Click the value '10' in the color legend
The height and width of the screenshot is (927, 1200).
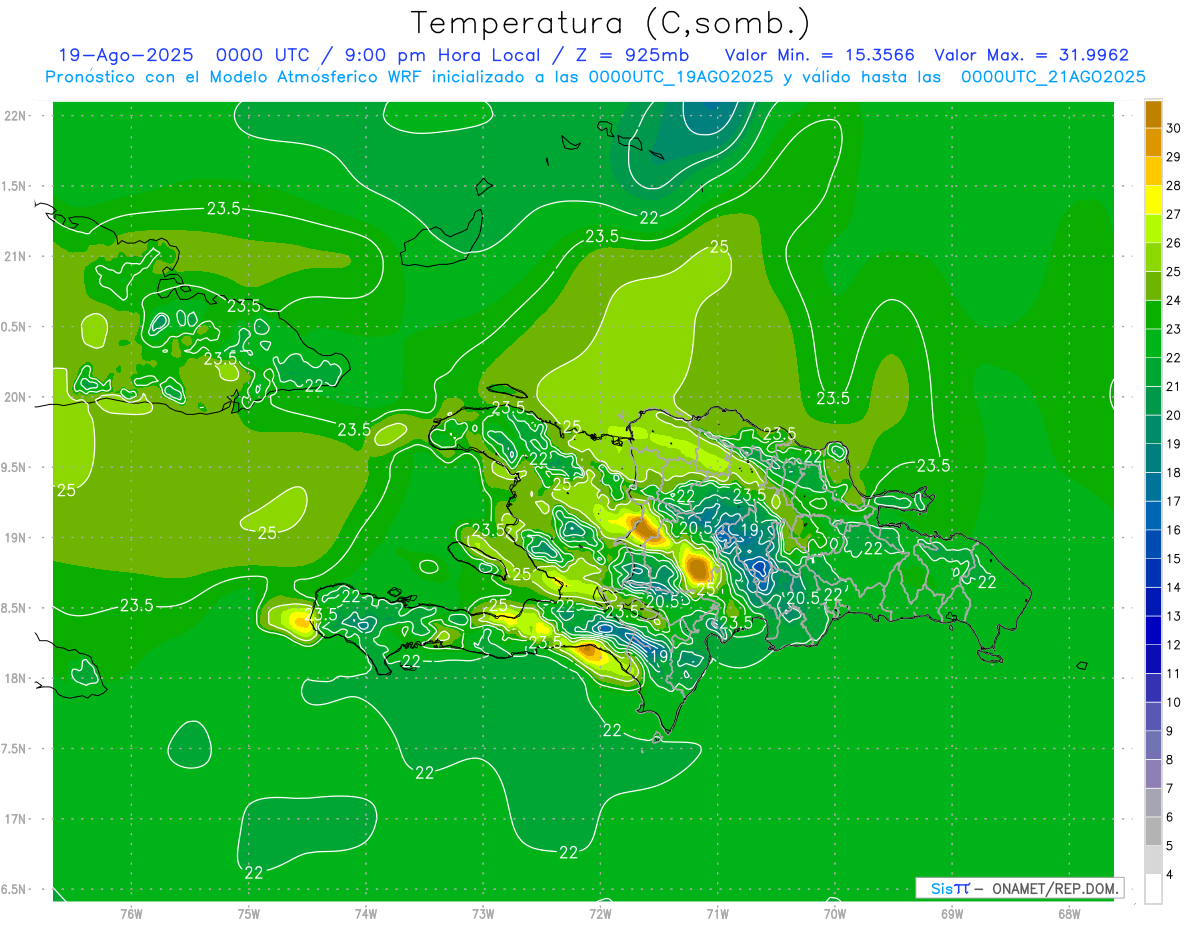1173,702
